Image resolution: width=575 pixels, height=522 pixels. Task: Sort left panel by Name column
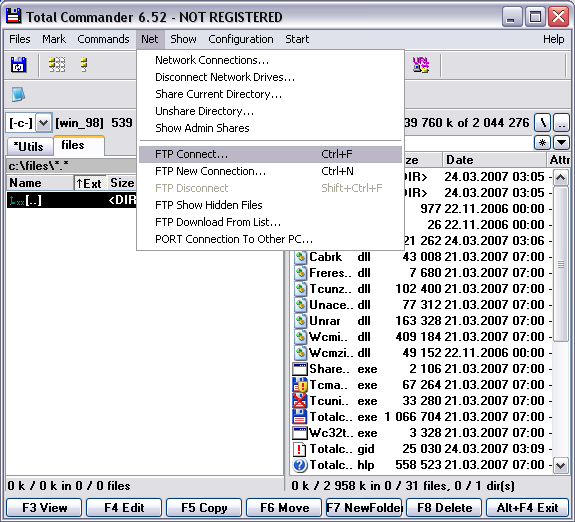click(x=40, y=183)
